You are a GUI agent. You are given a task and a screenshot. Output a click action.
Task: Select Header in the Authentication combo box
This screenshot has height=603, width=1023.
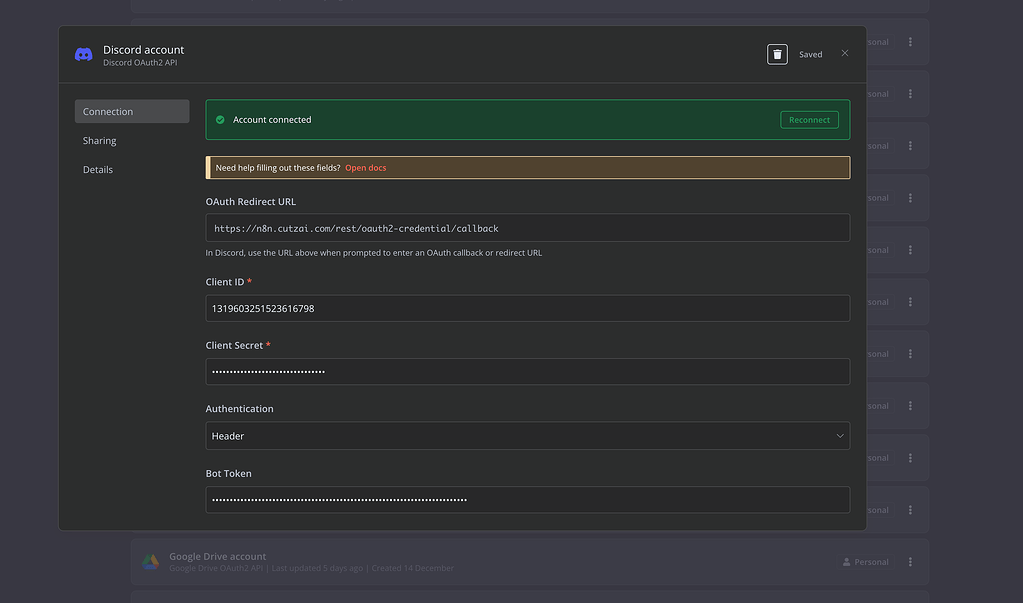527,435
